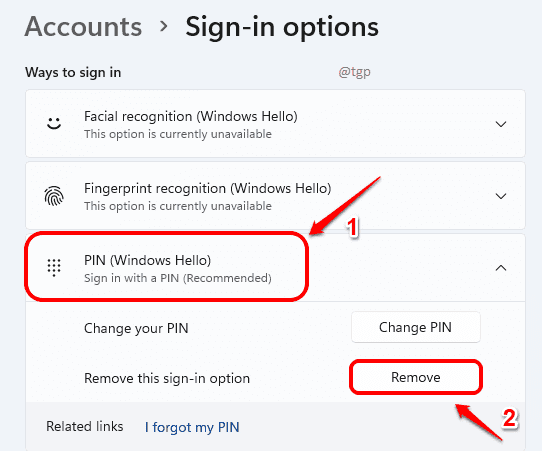
Task: Select the Facial recognition (Windows Hello) title
Action: [x=191, y=116]
